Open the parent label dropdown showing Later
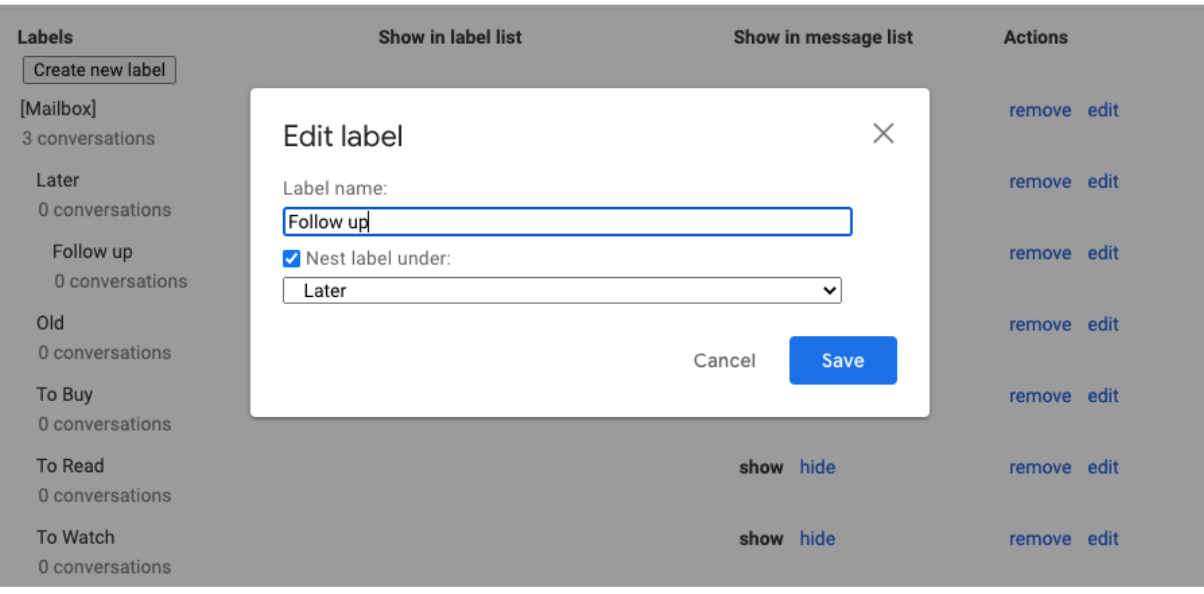Screen dimensions: 1204x594 [561, 291]
